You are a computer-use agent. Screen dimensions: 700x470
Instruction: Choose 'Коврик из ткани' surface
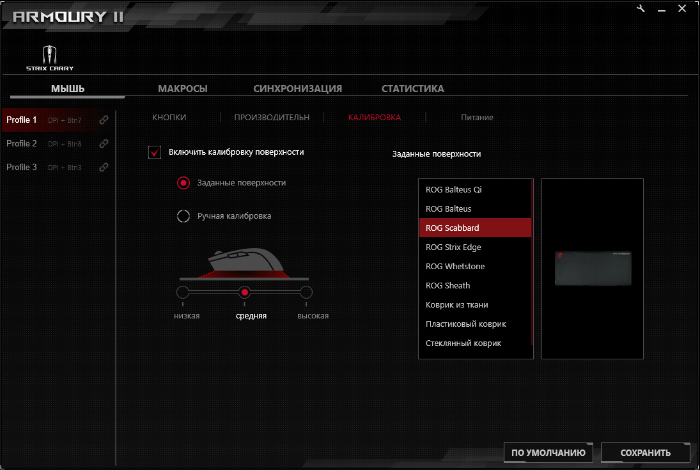pos(475,305)
